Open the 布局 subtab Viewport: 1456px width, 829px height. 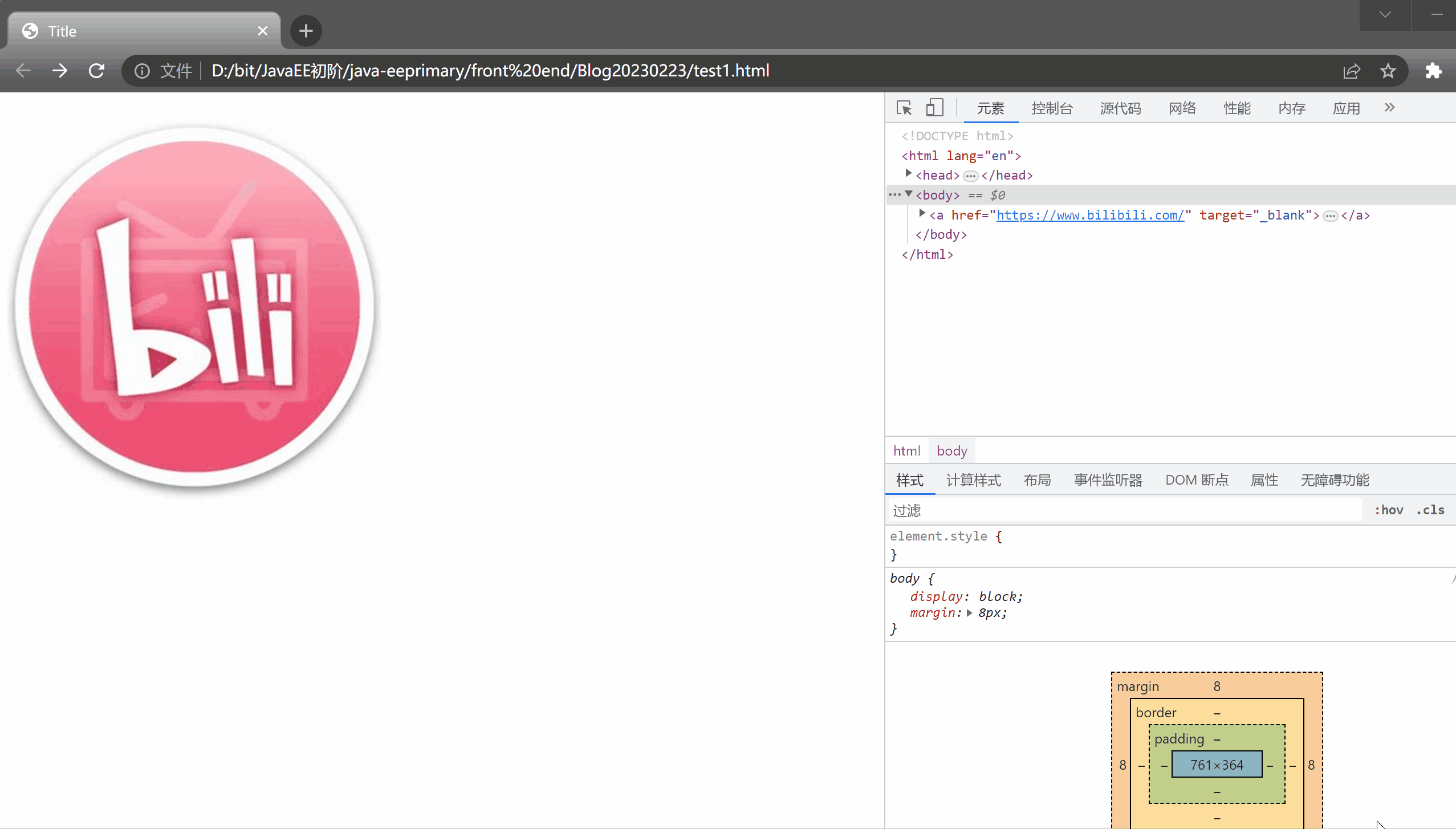pos(1038,480)
